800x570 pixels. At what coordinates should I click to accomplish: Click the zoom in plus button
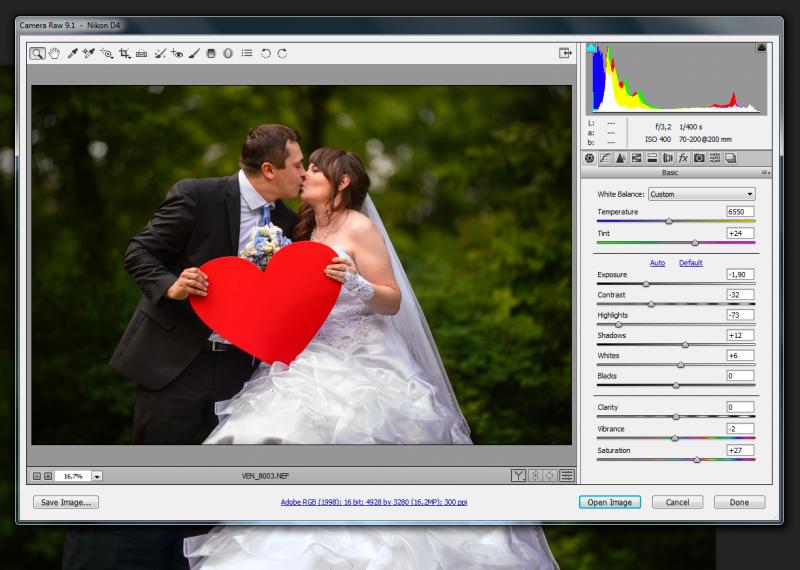click(x=48, y=476)
